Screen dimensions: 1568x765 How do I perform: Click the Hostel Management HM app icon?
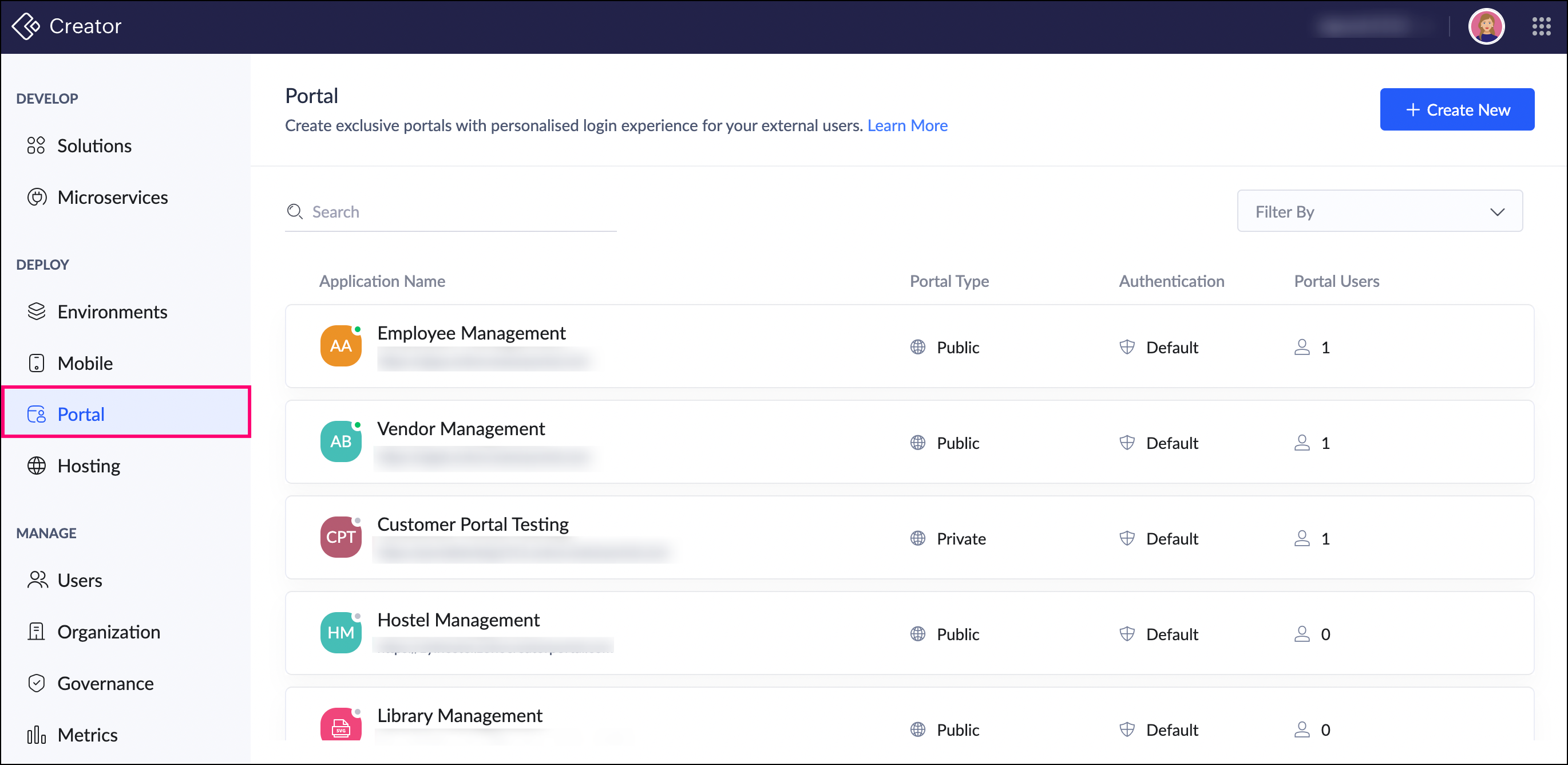(x=340, y=633)
